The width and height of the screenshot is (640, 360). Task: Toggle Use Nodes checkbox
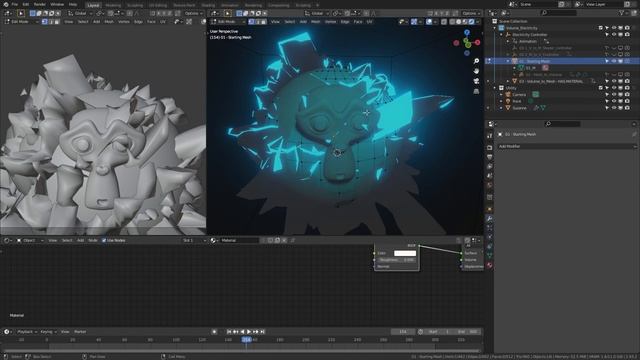(104, 240)
